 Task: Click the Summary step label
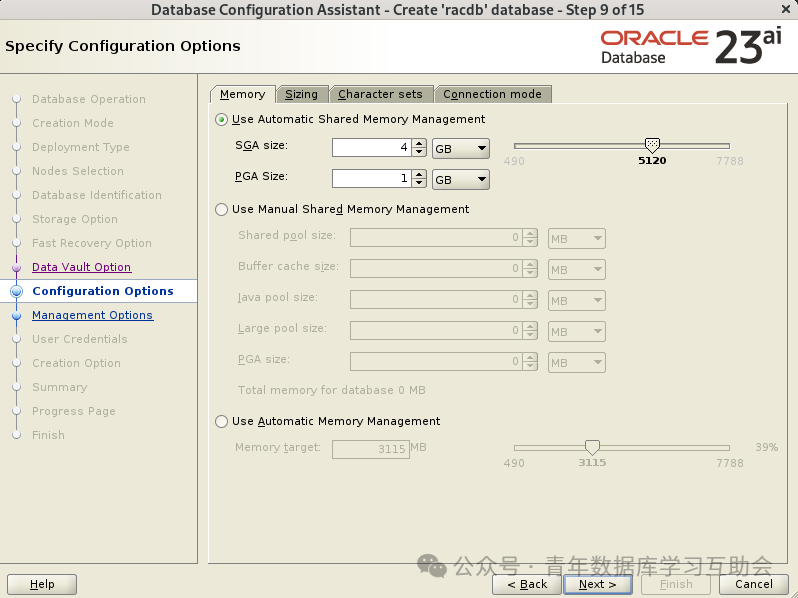(x=60, y=387)
